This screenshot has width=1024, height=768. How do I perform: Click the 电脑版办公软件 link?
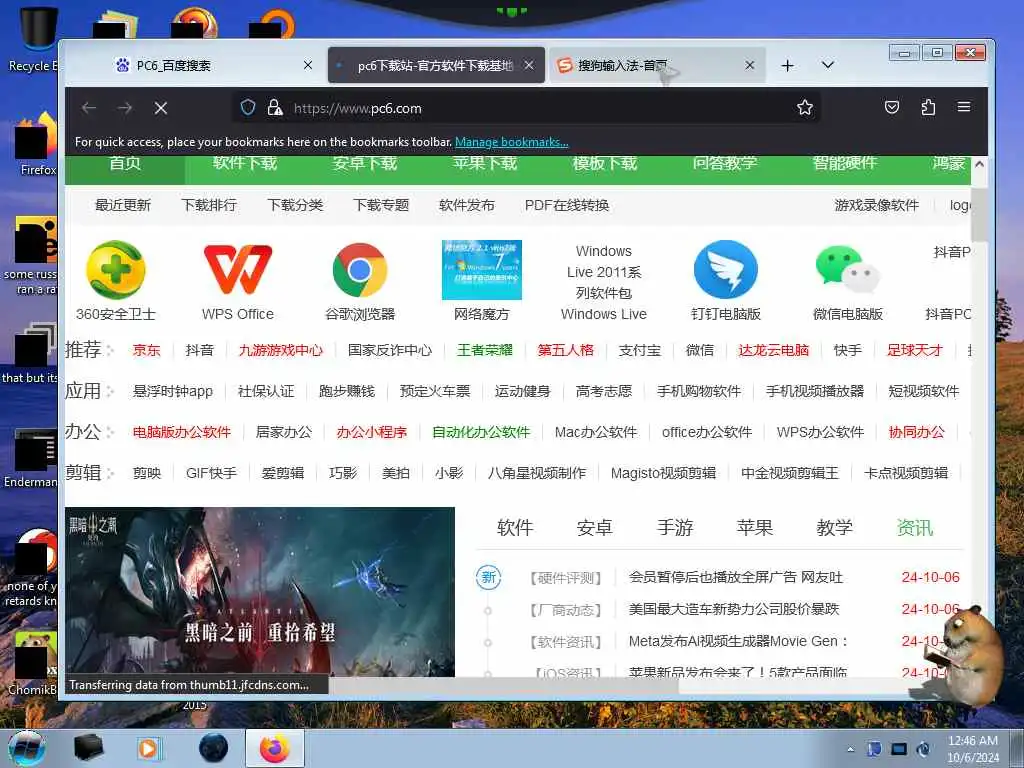182,432
